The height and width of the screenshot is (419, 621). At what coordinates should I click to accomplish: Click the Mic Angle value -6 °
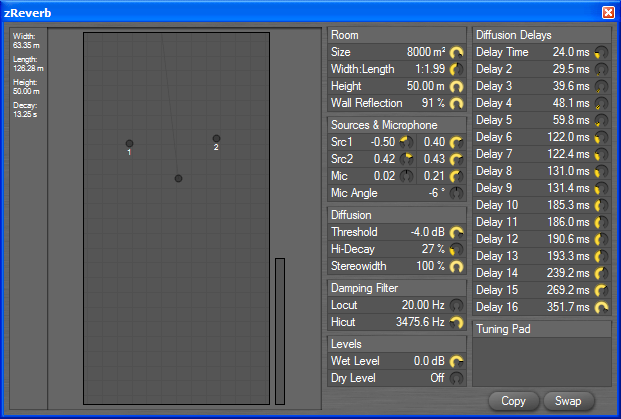(436, 193)
